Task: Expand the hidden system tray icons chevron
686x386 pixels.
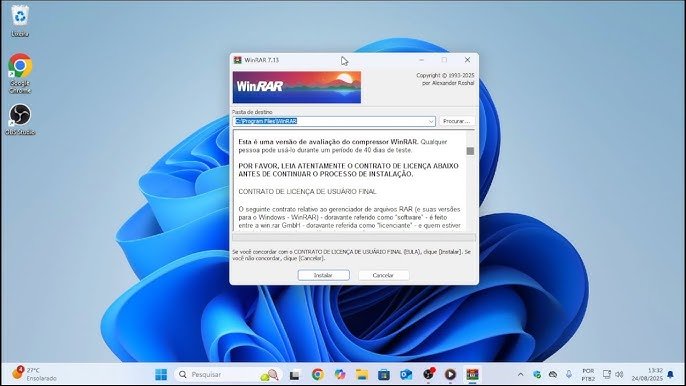Action: [520, 375]
